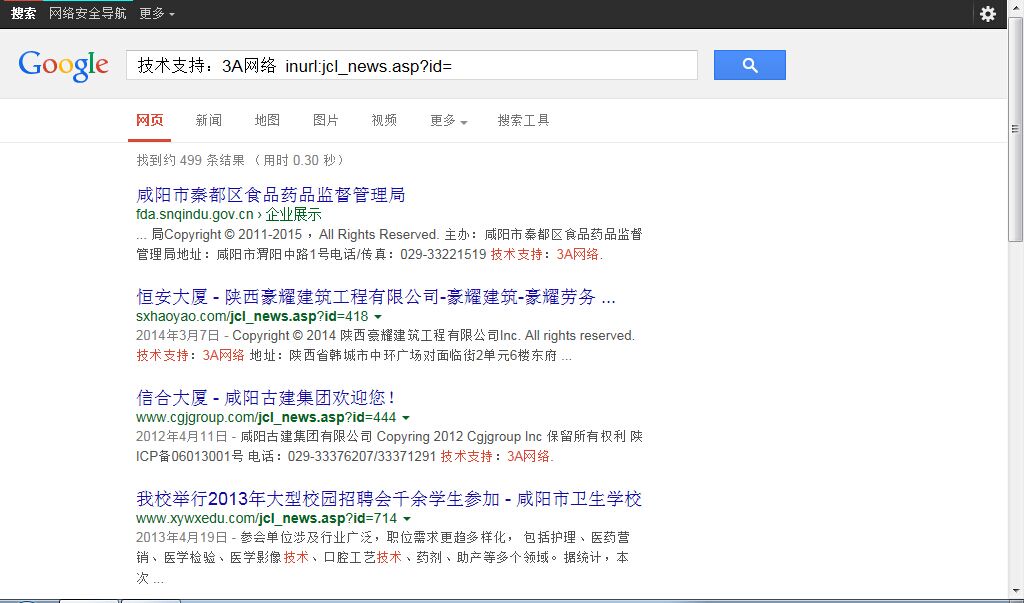Expand arrow next to sxhaoyao.com URL

tap(377, 317)
